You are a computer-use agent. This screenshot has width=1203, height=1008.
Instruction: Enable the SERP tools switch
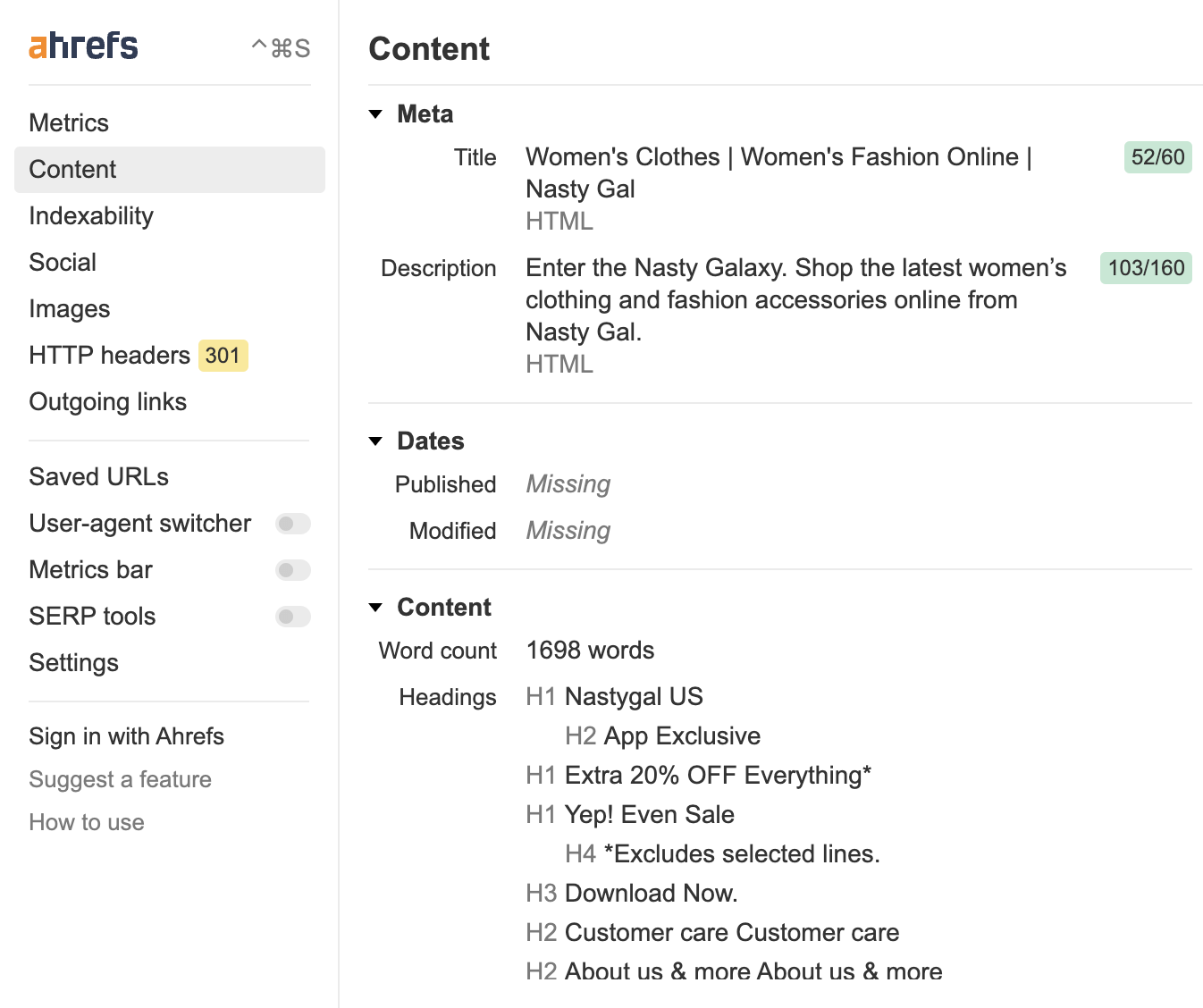coord(292,617)
